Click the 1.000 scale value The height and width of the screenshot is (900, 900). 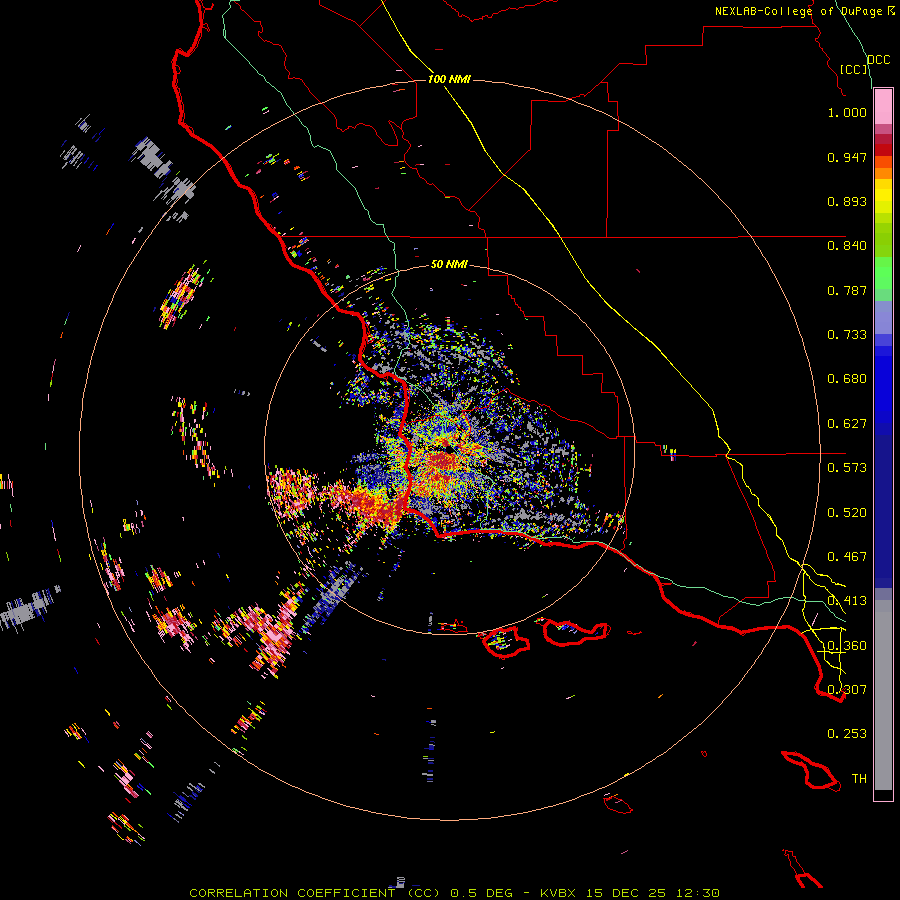(847, 112)
